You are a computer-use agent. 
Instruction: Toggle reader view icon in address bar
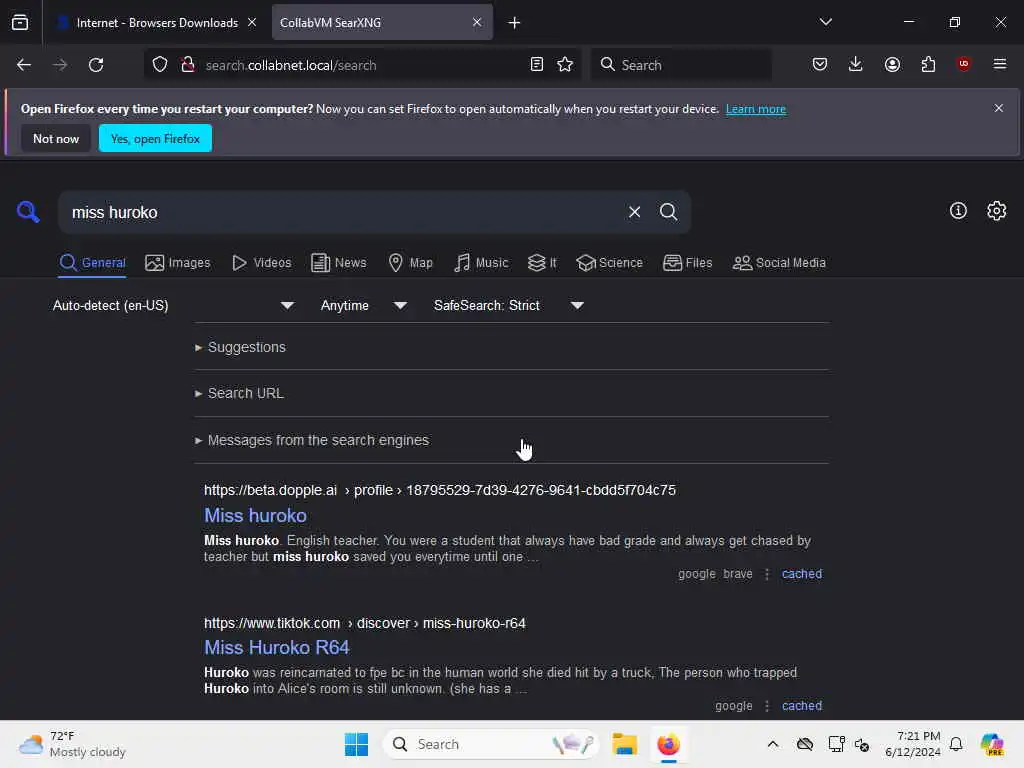click(537, 65)
